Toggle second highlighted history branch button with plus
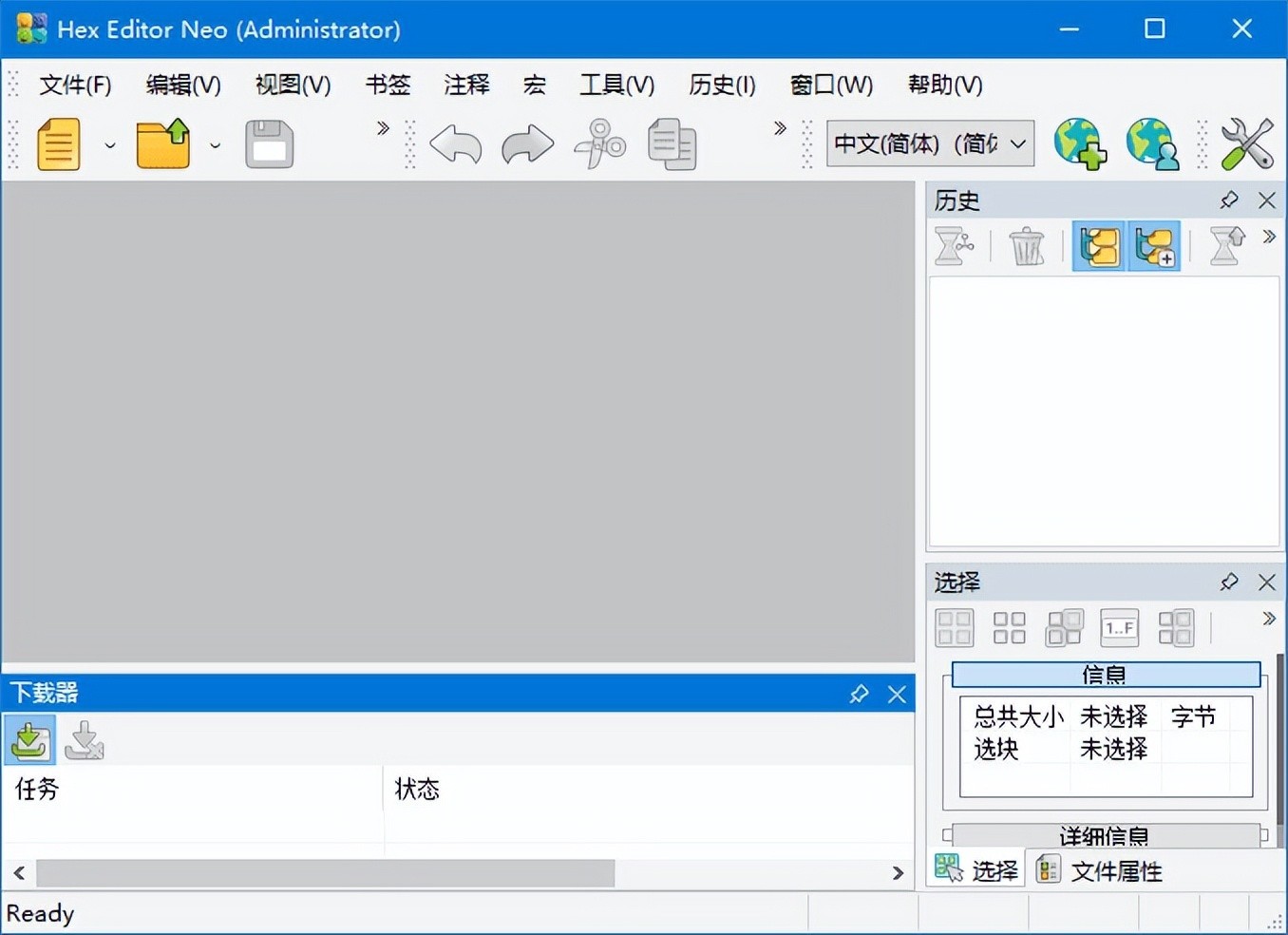Screen dimensions: 1288x935 click(1154, 247)
